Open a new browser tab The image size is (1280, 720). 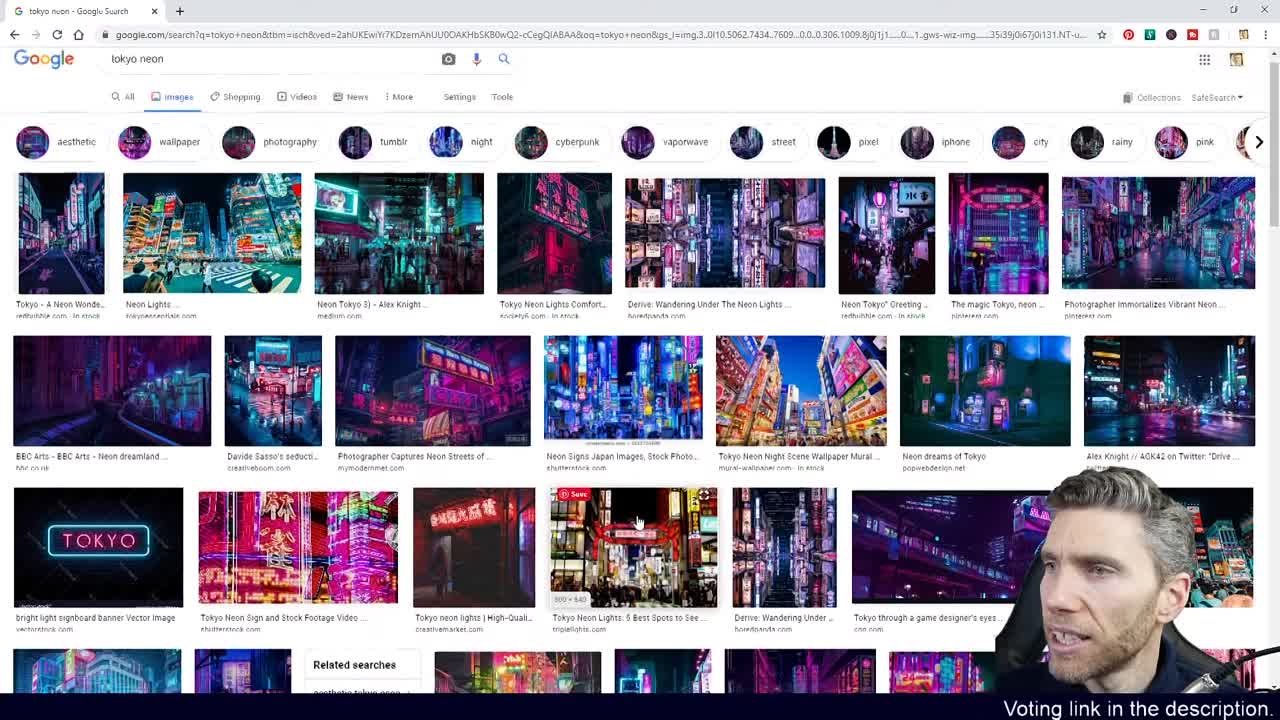pyautogui.click(x=180, y=11)
